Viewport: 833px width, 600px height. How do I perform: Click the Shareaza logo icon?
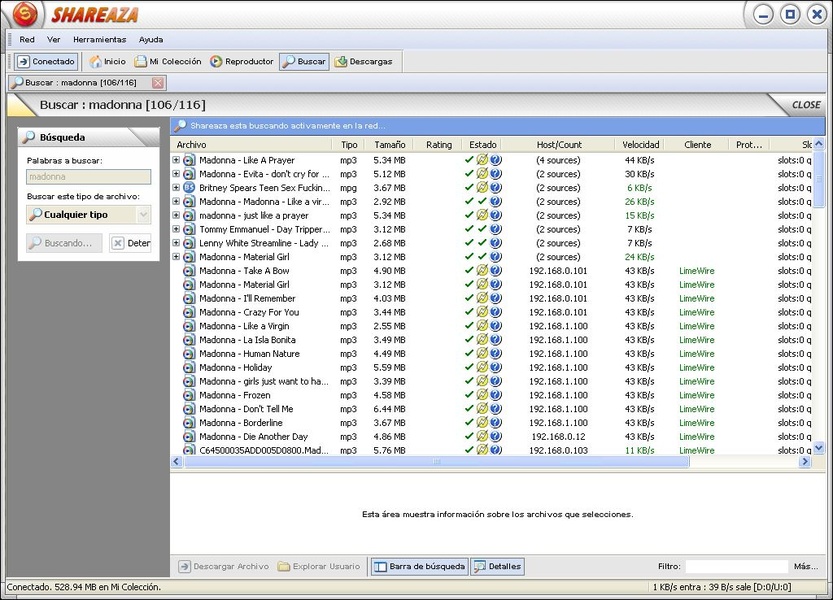[25, 14]
